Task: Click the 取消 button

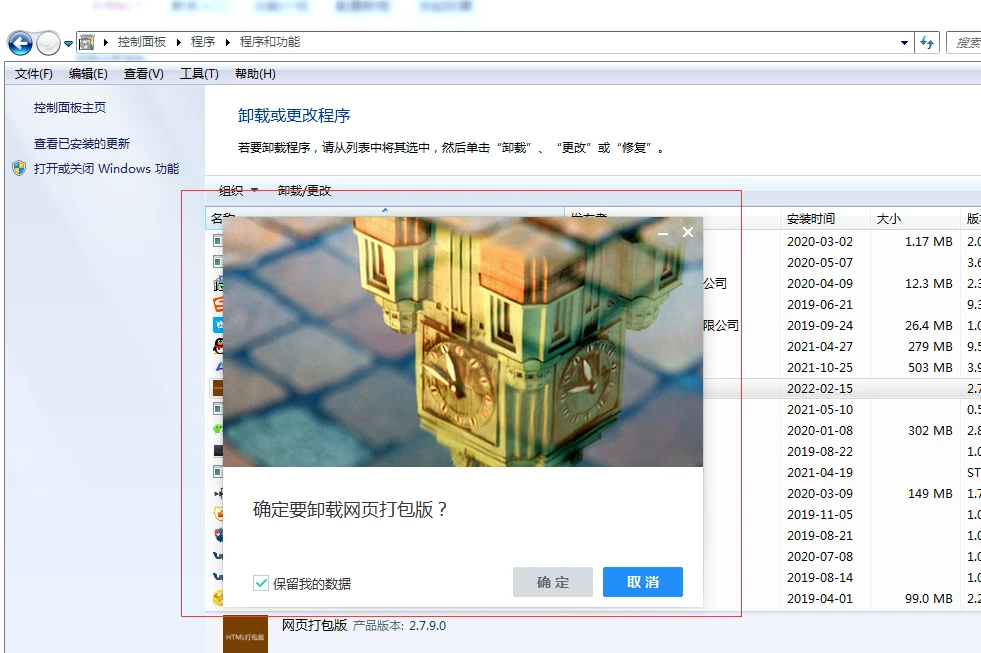Action: [x=643, y=582]
